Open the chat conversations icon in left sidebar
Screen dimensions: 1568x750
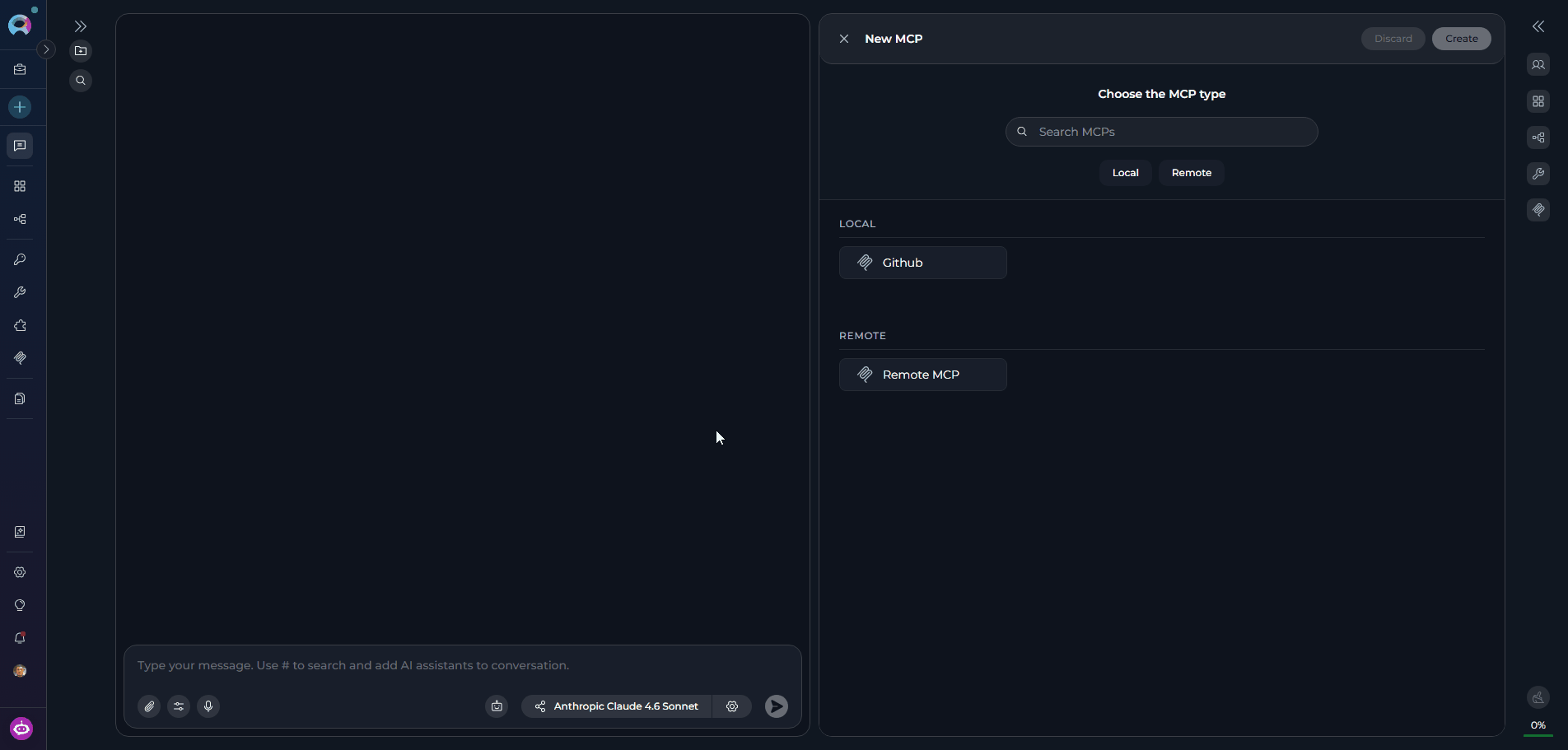pyautogui.click(x=20, y=146)
